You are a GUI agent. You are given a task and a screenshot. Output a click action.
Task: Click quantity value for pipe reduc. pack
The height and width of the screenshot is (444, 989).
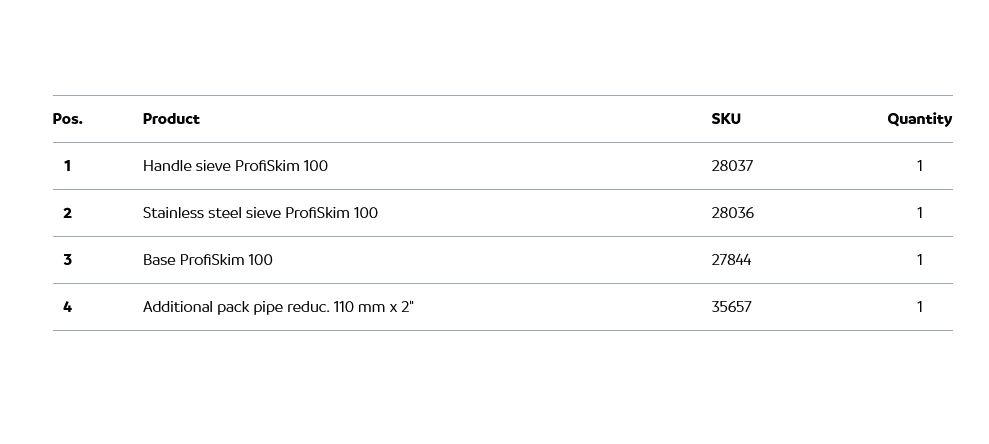pyautogui.click(x=920, y=307)
